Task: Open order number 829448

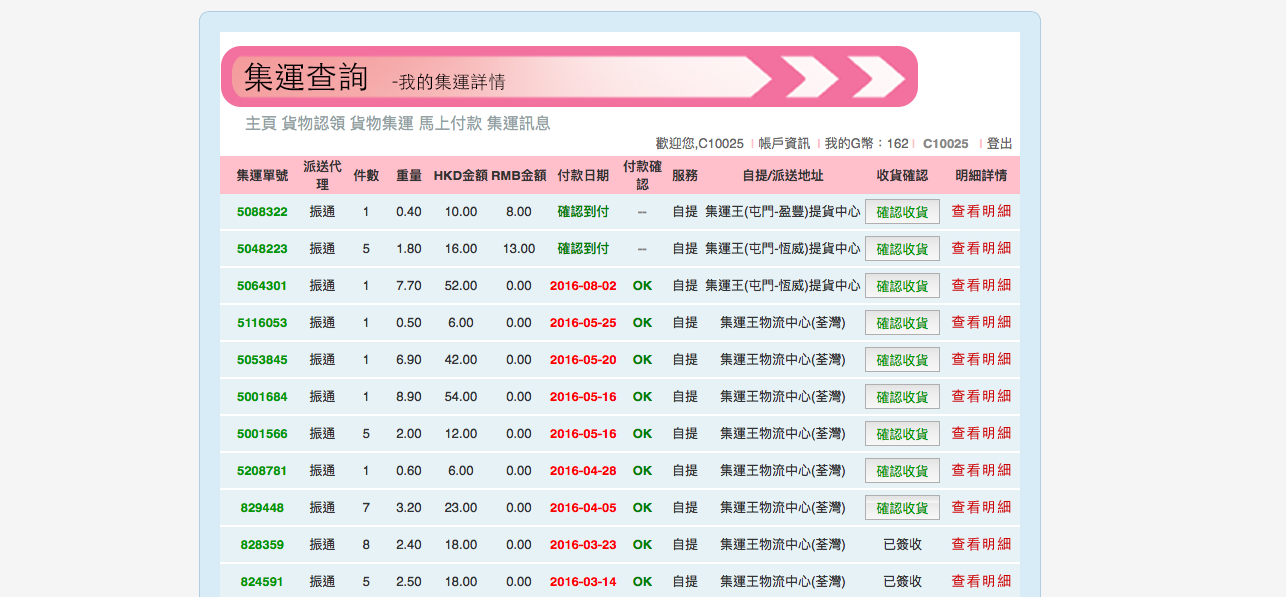Action: (262, 508)
